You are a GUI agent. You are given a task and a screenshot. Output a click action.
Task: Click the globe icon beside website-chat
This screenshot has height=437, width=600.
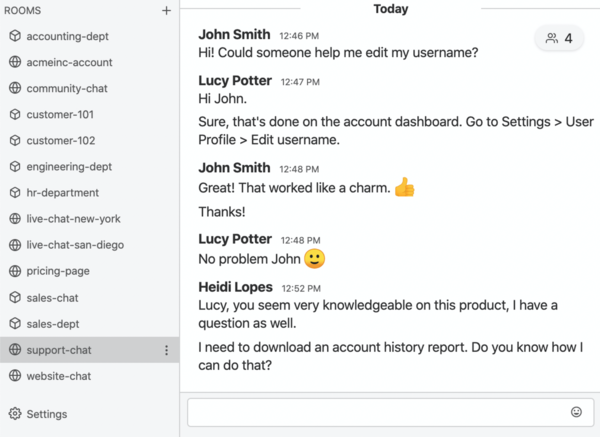click(x=15, y=376)
